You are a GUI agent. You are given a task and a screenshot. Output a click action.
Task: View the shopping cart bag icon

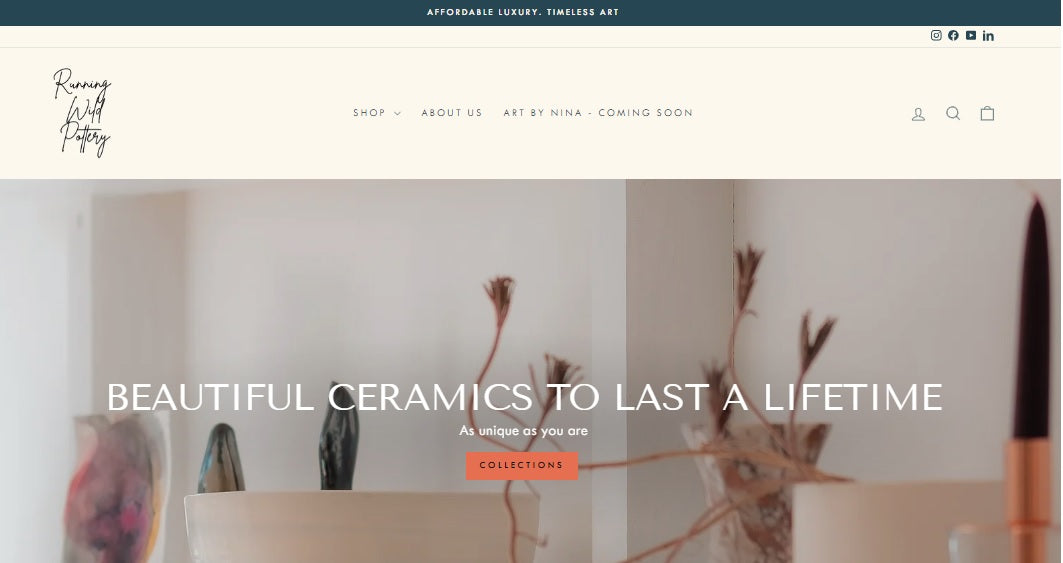click(987, 113)
